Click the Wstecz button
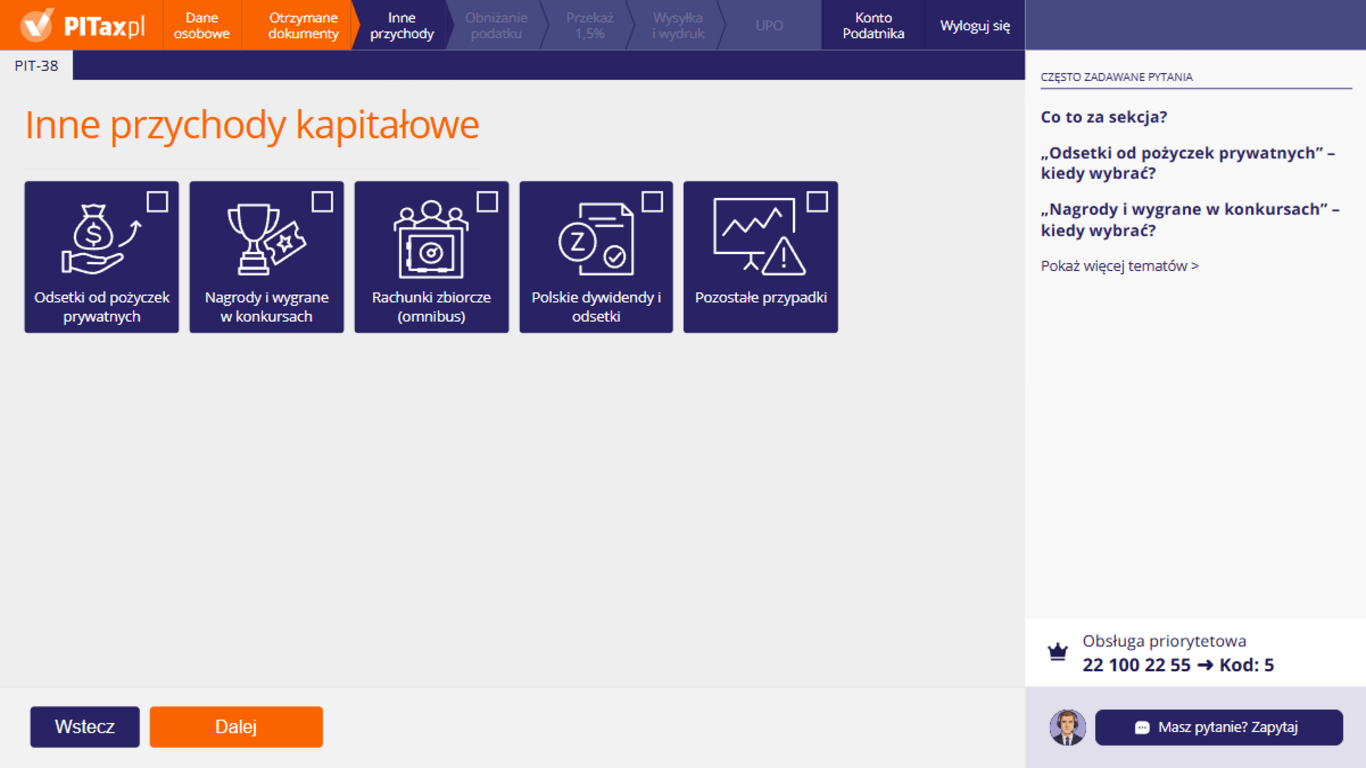The image size is (1366, 768). pyautogui.click(x=85, y=727)
